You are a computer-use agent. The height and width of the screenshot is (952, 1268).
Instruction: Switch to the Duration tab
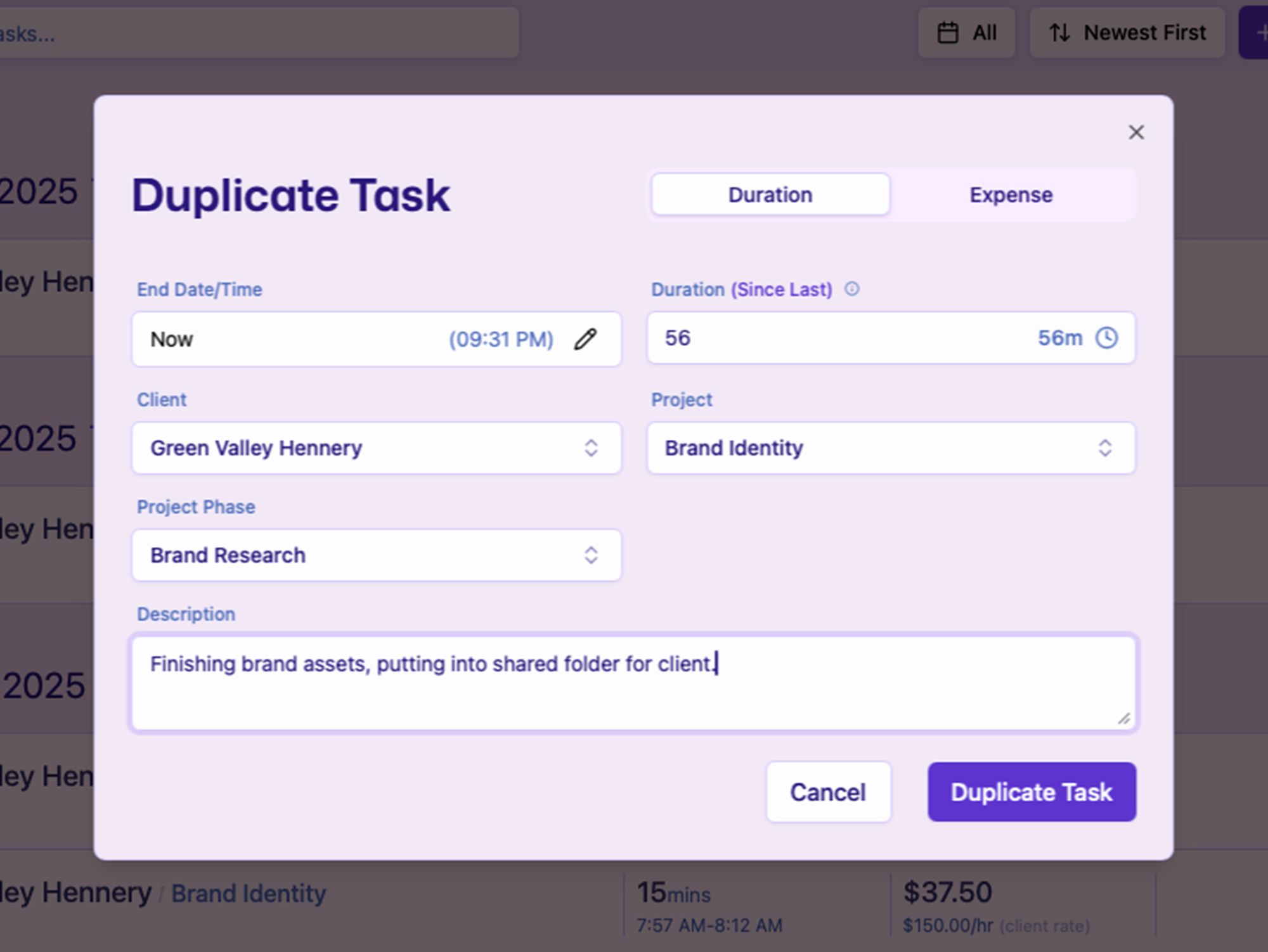(770, 195)
